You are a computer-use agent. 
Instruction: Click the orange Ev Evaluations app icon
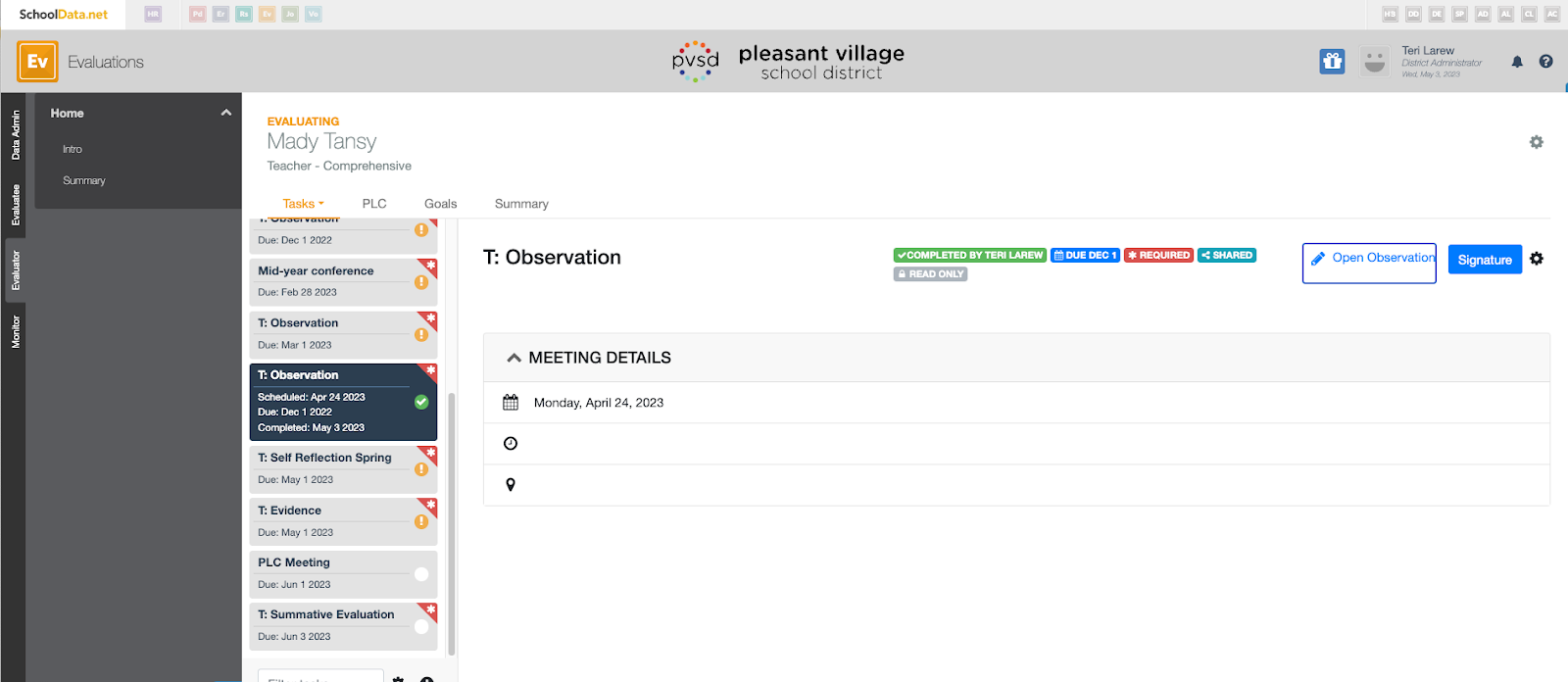(x=37, y=62)
